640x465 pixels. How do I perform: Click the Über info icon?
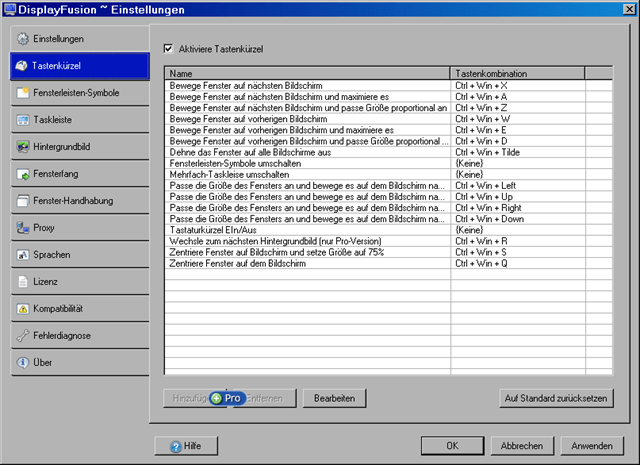tap(22, 363)
